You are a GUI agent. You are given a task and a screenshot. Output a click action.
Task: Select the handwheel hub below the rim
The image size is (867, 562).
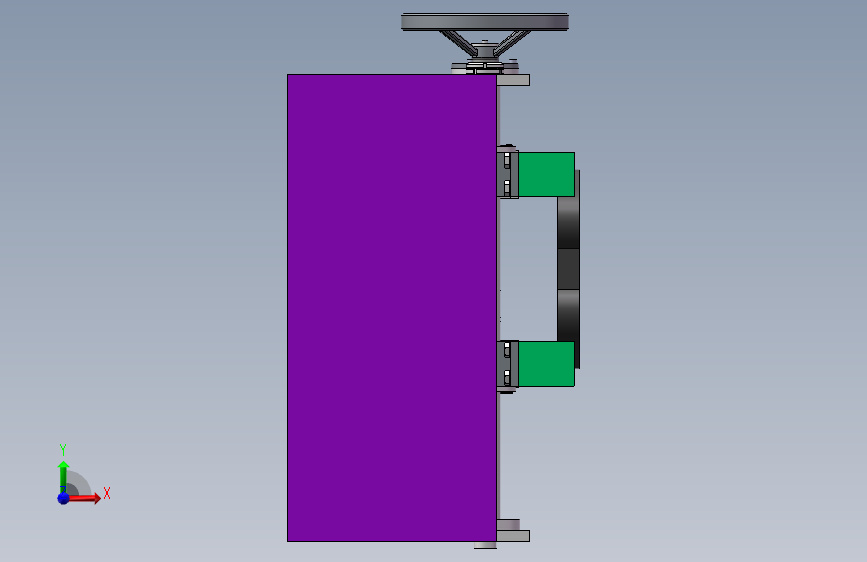(484, 51)
